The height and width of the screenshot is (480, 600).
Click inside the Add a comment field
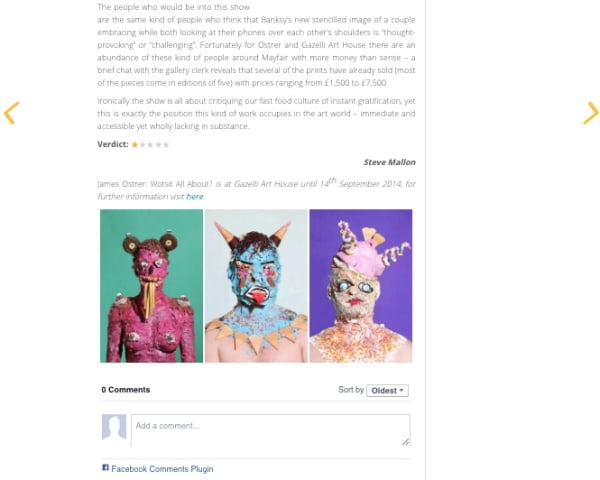tap(271, 430)
